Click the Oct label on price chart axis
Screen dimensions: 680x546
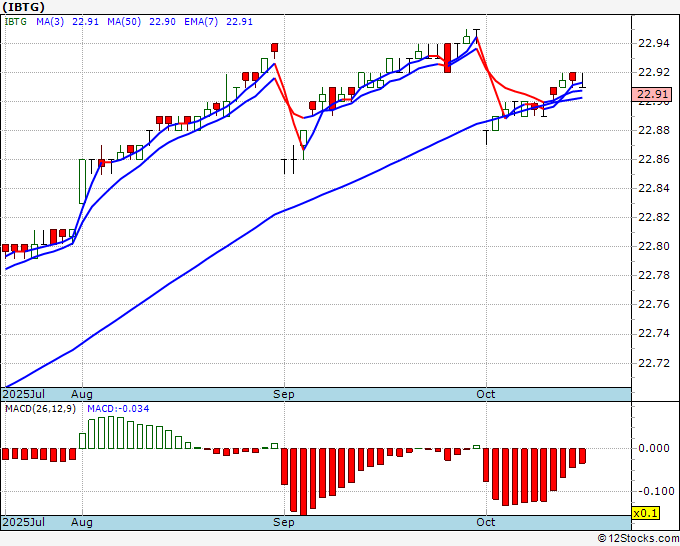(x=486, y=394)
